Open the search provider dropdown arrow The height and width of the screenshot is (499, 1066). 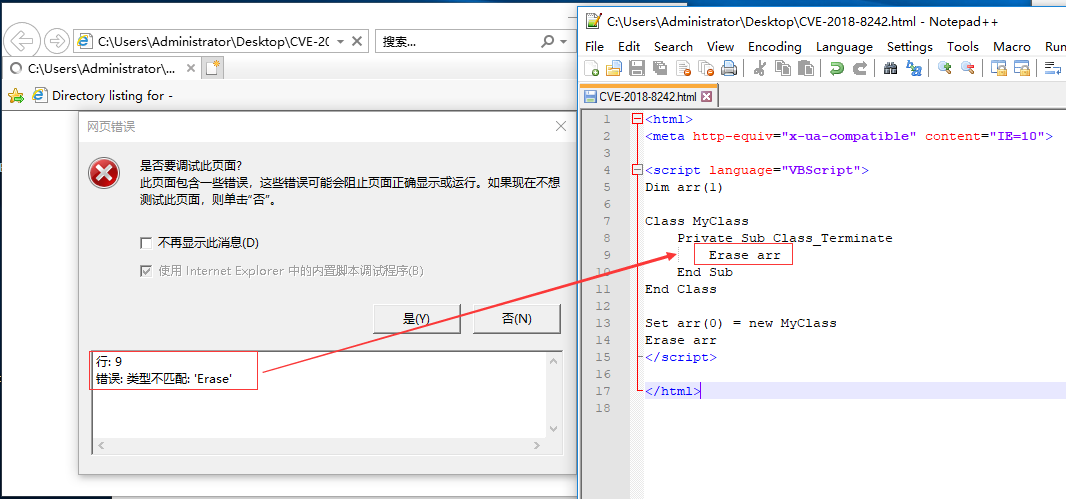[563, 42]
